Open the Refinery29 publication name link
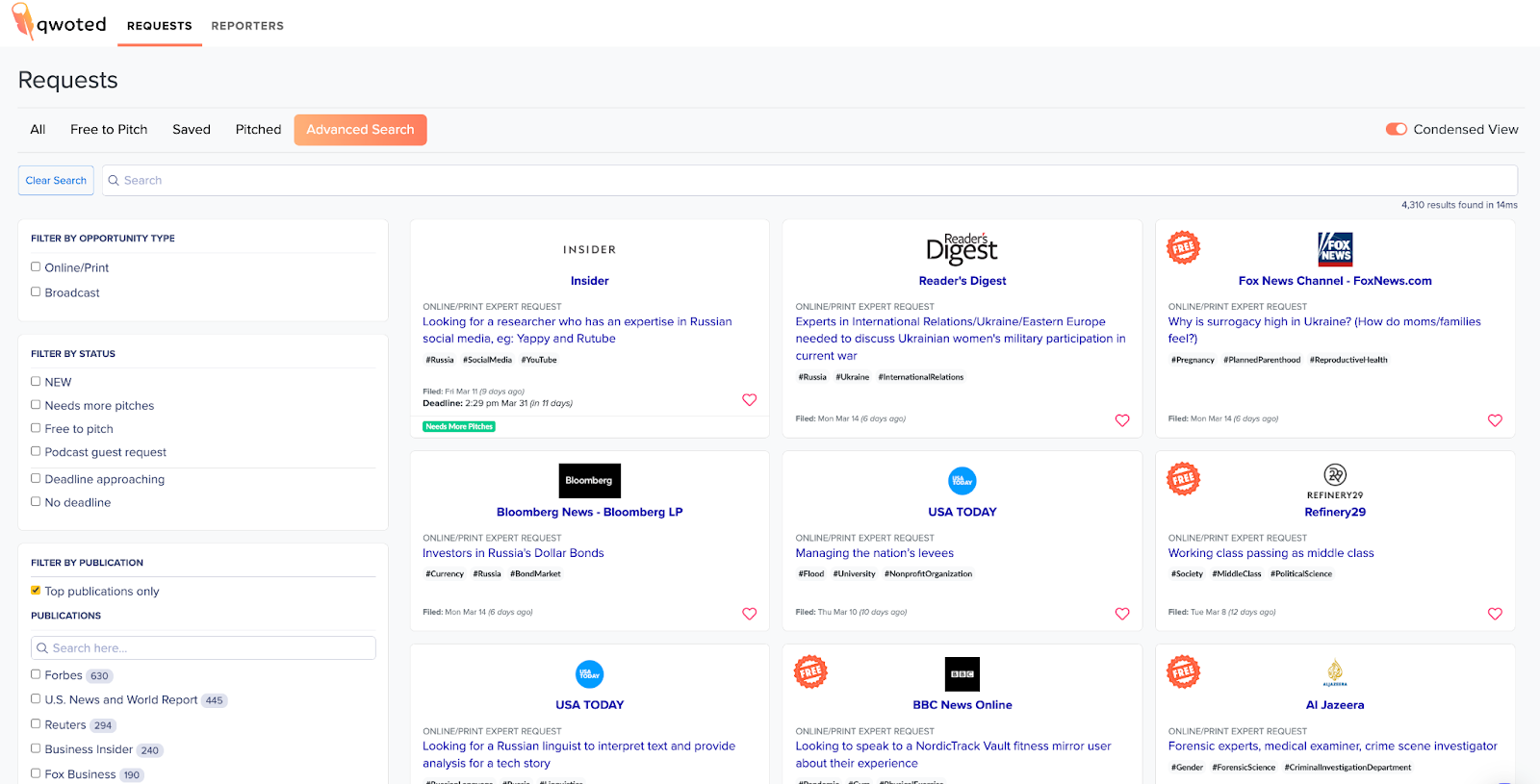The width and height of the screenshot is (1540, 784). tap(1335, 512)
